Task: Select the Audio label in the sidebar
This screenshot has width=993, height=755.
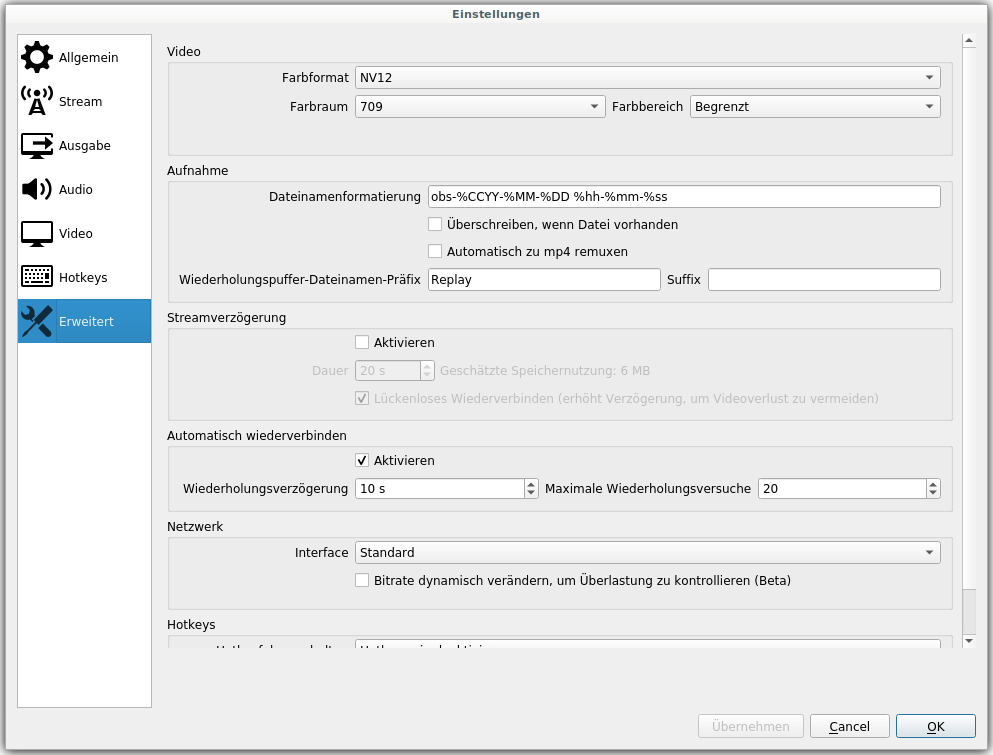Action: (76, 190)
